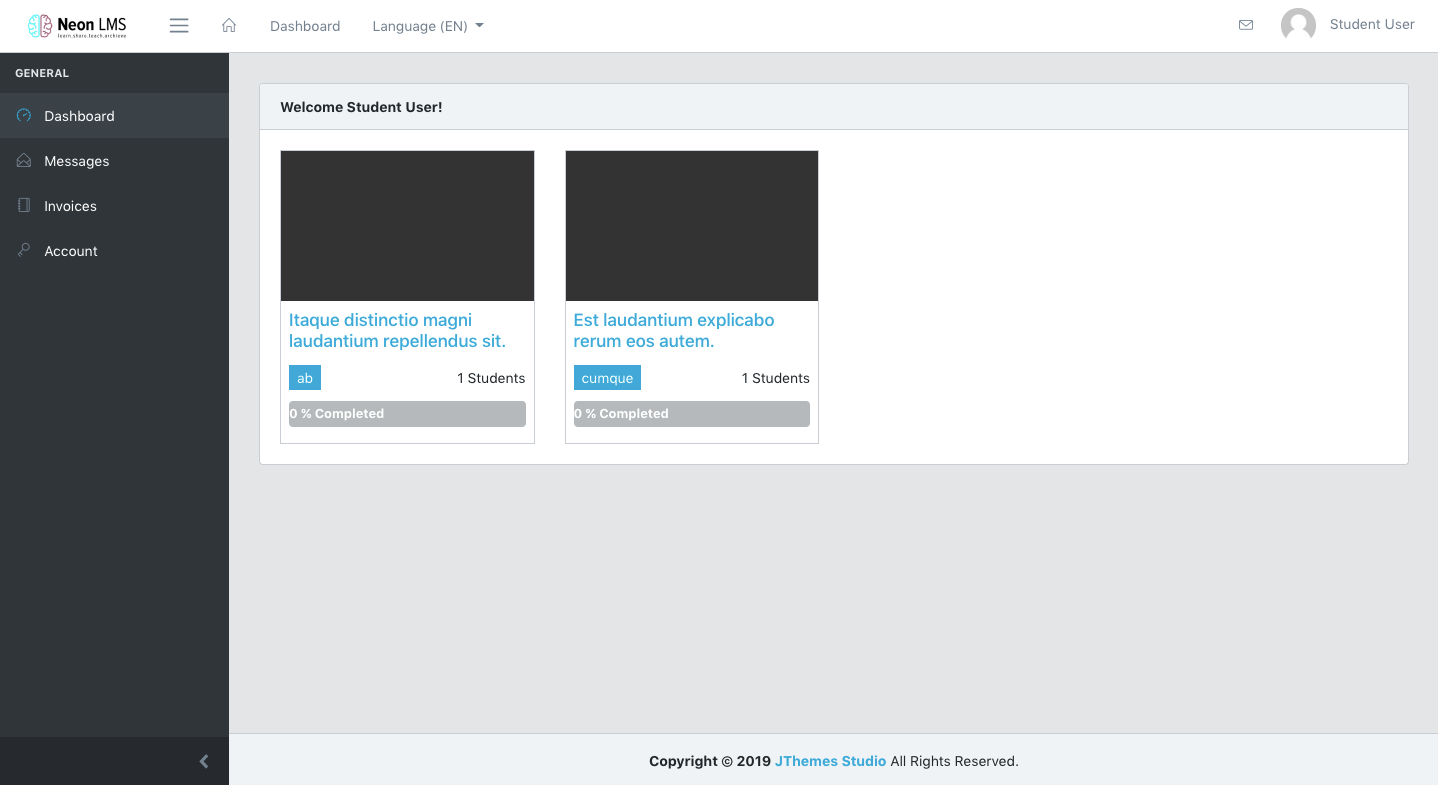Click the second course's dark thumbnail image

coord(692,226)
